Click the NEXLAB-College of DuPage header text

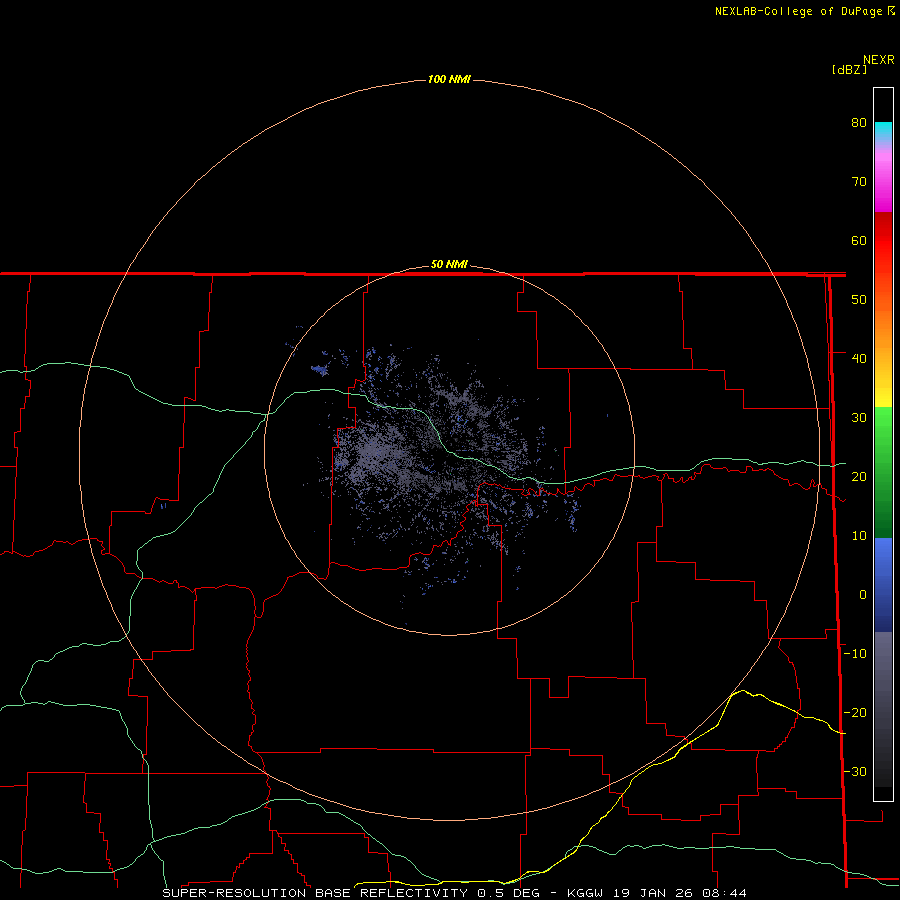tap(798, 11)
